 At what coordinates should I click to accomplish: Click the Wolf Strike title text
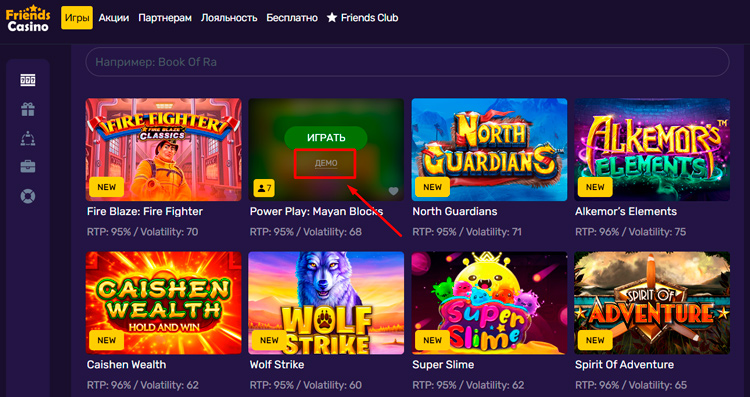coord(277,364)
